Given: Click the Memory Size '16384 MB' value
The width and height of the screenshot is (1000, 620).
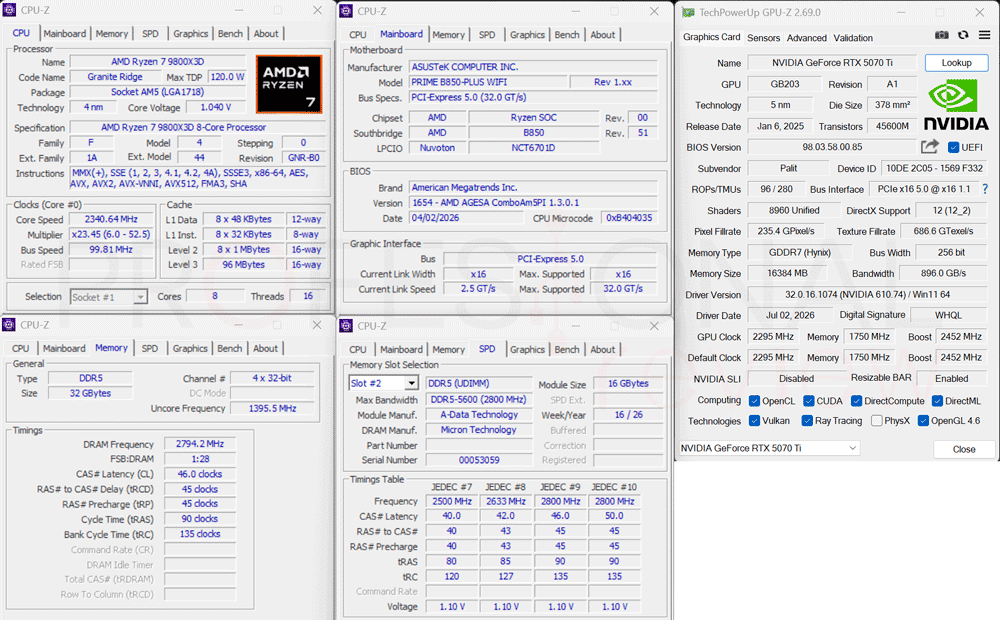Looking at the screenshot, I should 787,273.
